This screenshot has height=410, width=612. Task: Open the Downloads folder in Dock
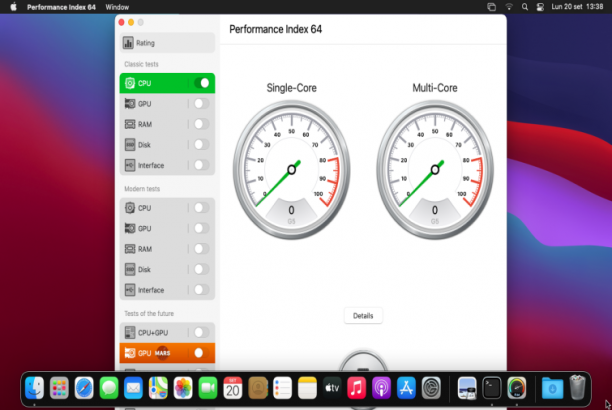pyautogui.click(x=553, y=388)
